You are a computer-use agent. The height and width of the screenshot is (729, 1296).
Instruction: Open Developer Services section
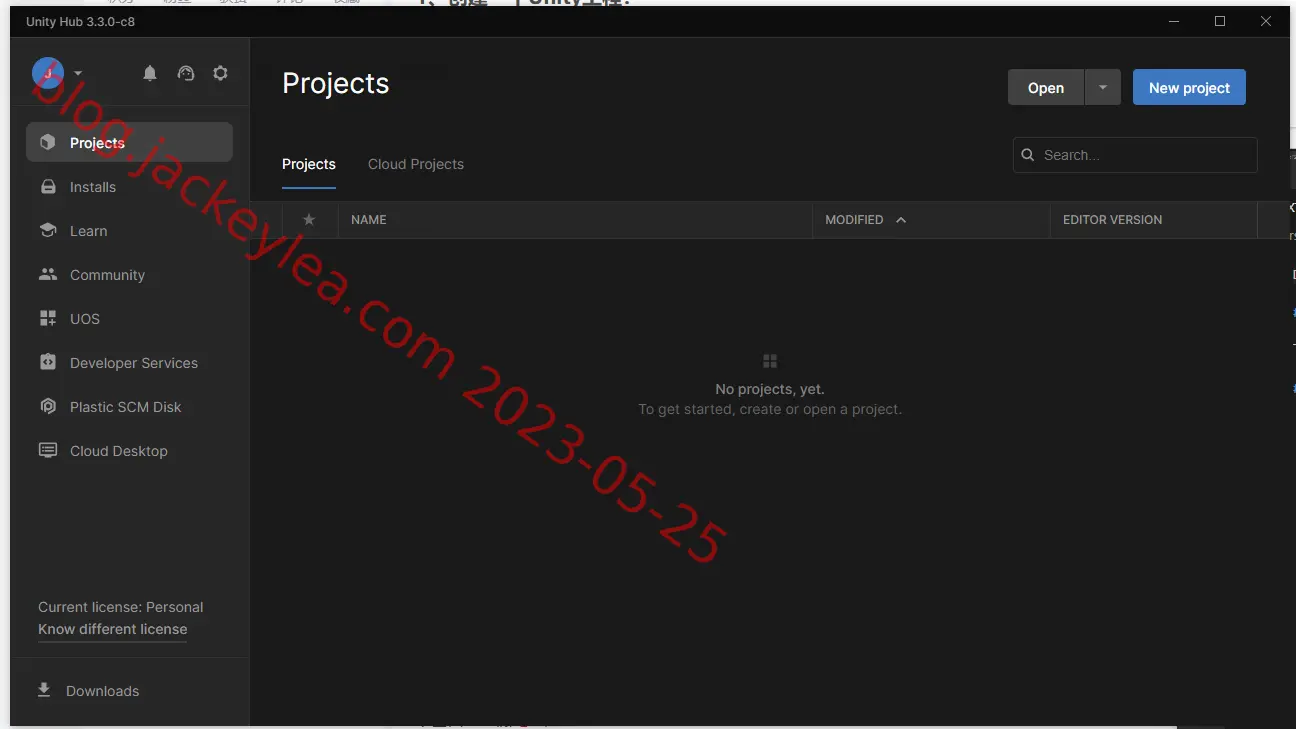(129, 363)
